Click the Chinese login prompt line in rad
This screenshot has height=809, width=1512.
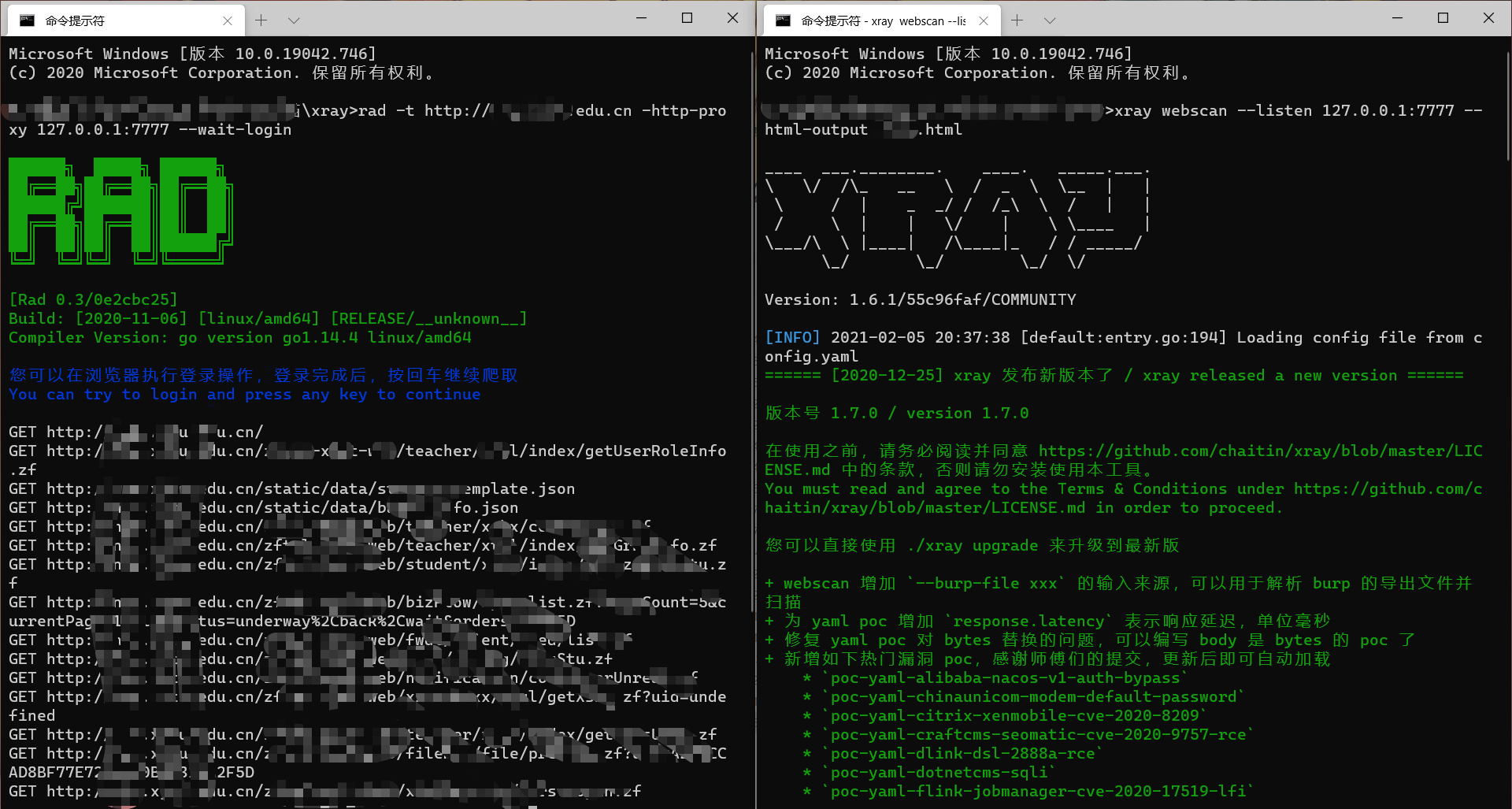[x=264, y=375]
